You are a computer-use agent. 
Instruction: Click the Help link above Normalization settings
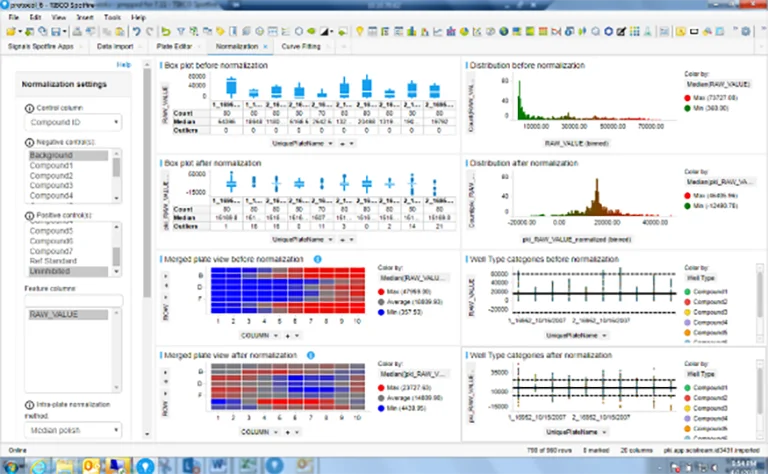click(124, 65)
